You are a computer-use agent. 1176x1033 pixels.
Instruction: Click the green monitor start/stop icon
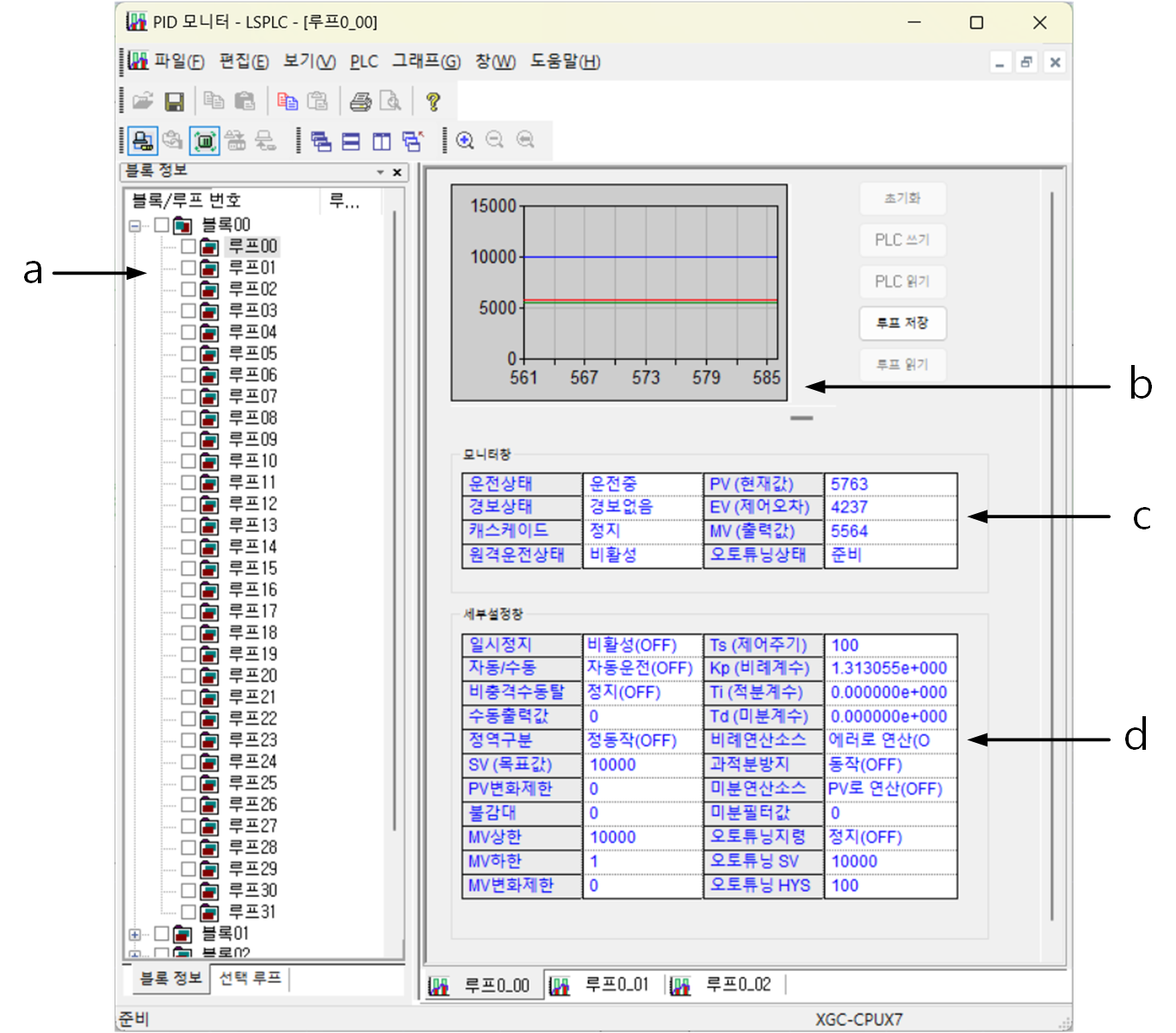pos(204,140)
